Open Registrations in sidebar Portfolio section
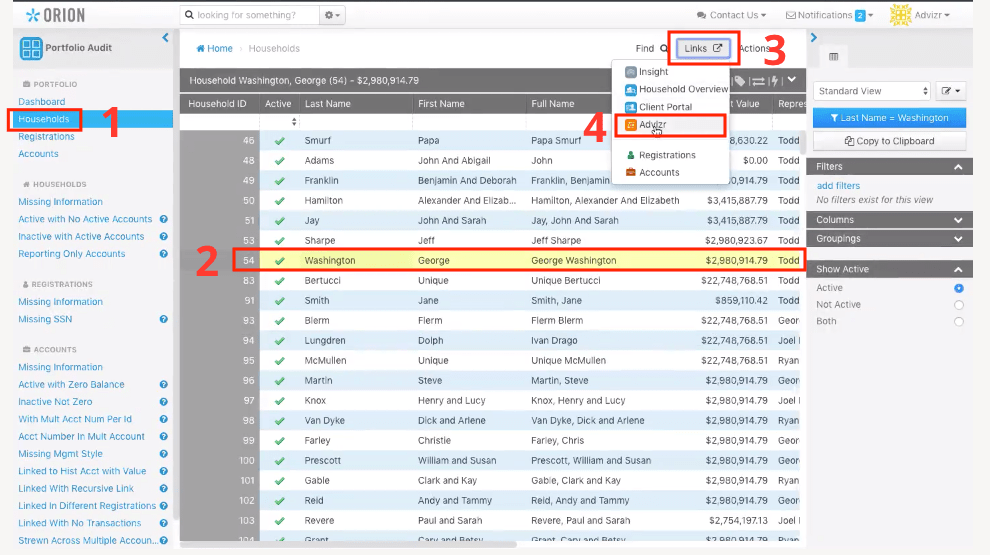The width and height of the screenshot is (990, 555). coord(46,136)
